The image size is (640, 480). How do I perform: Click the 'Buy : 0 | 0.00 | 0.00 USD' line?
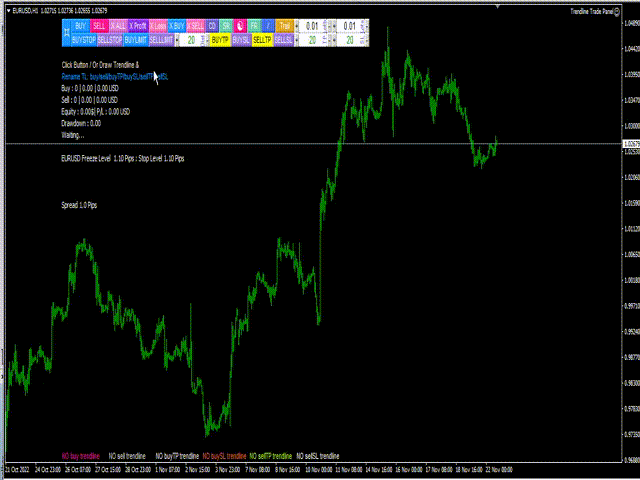(90, 88)
